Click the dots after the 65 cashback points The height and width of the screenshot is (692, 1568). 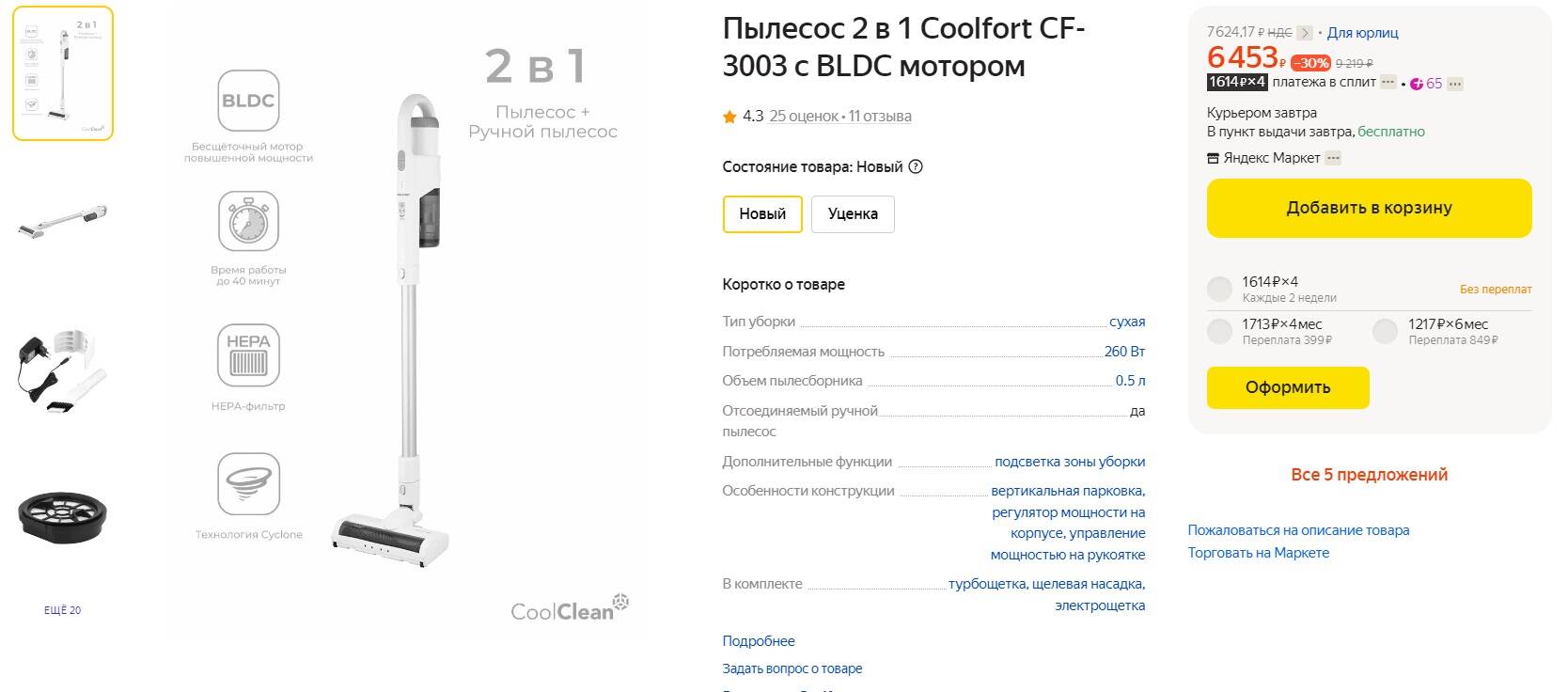click(x=1455, y=84)
